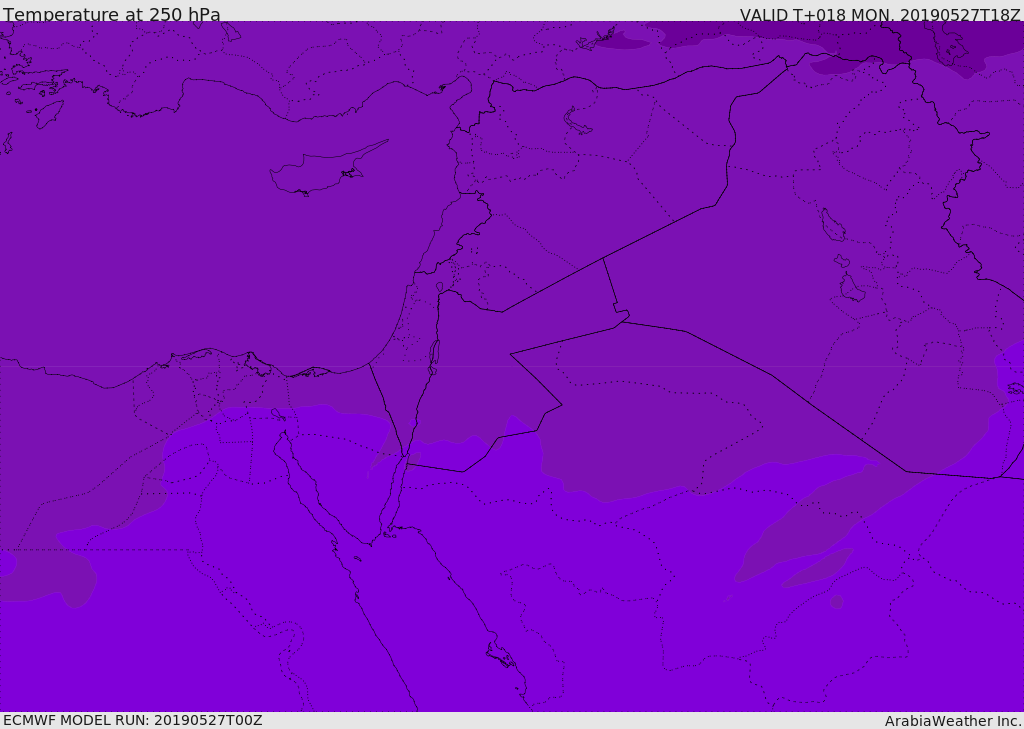Click the 'Temperature at 250 hPa' title text
The width and height of the screenshot is (1024, 729).
click(112, 14)
